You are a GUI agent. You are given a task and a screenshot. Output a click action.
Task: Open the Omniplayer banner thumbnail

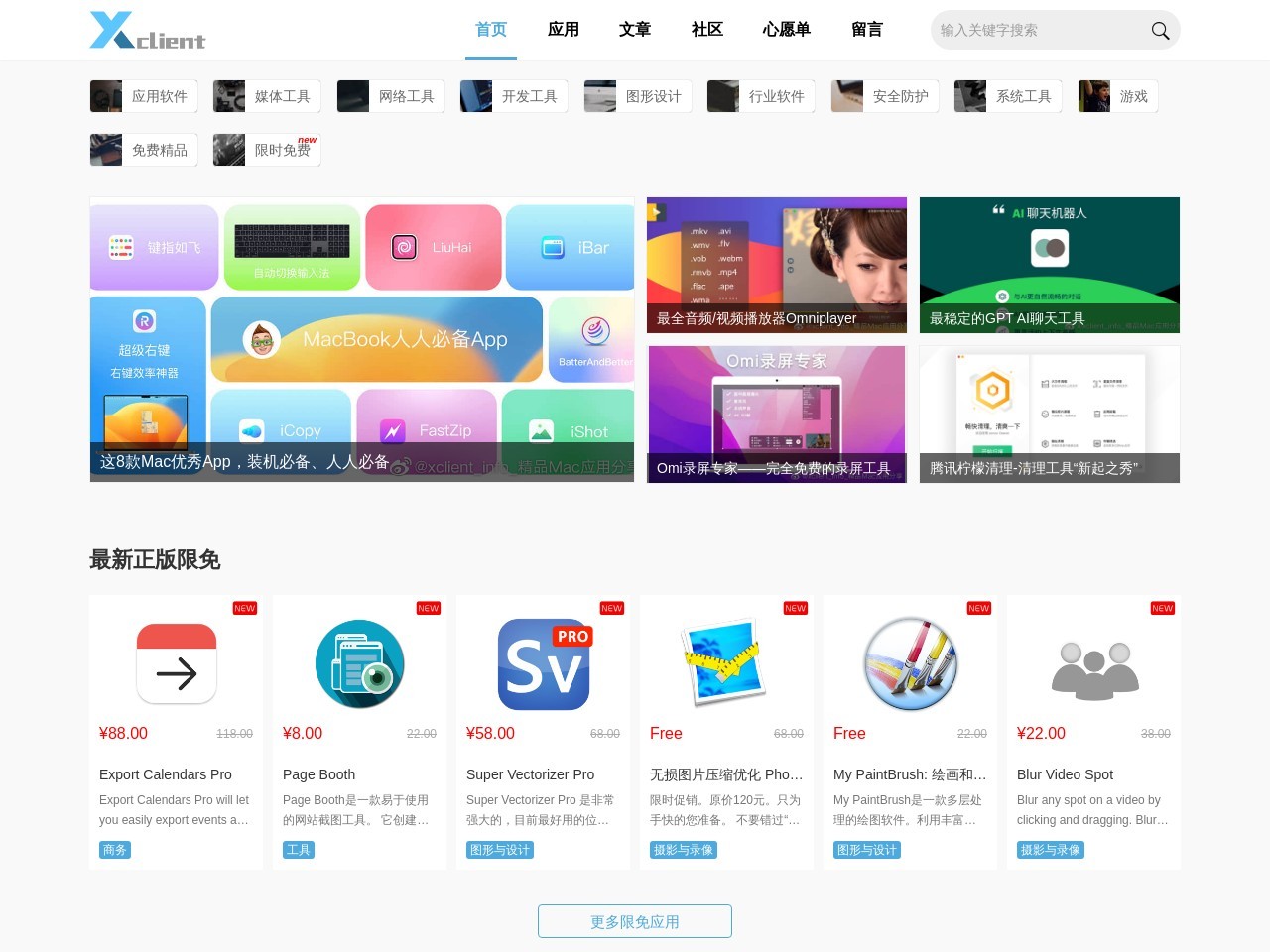point(777,264)
